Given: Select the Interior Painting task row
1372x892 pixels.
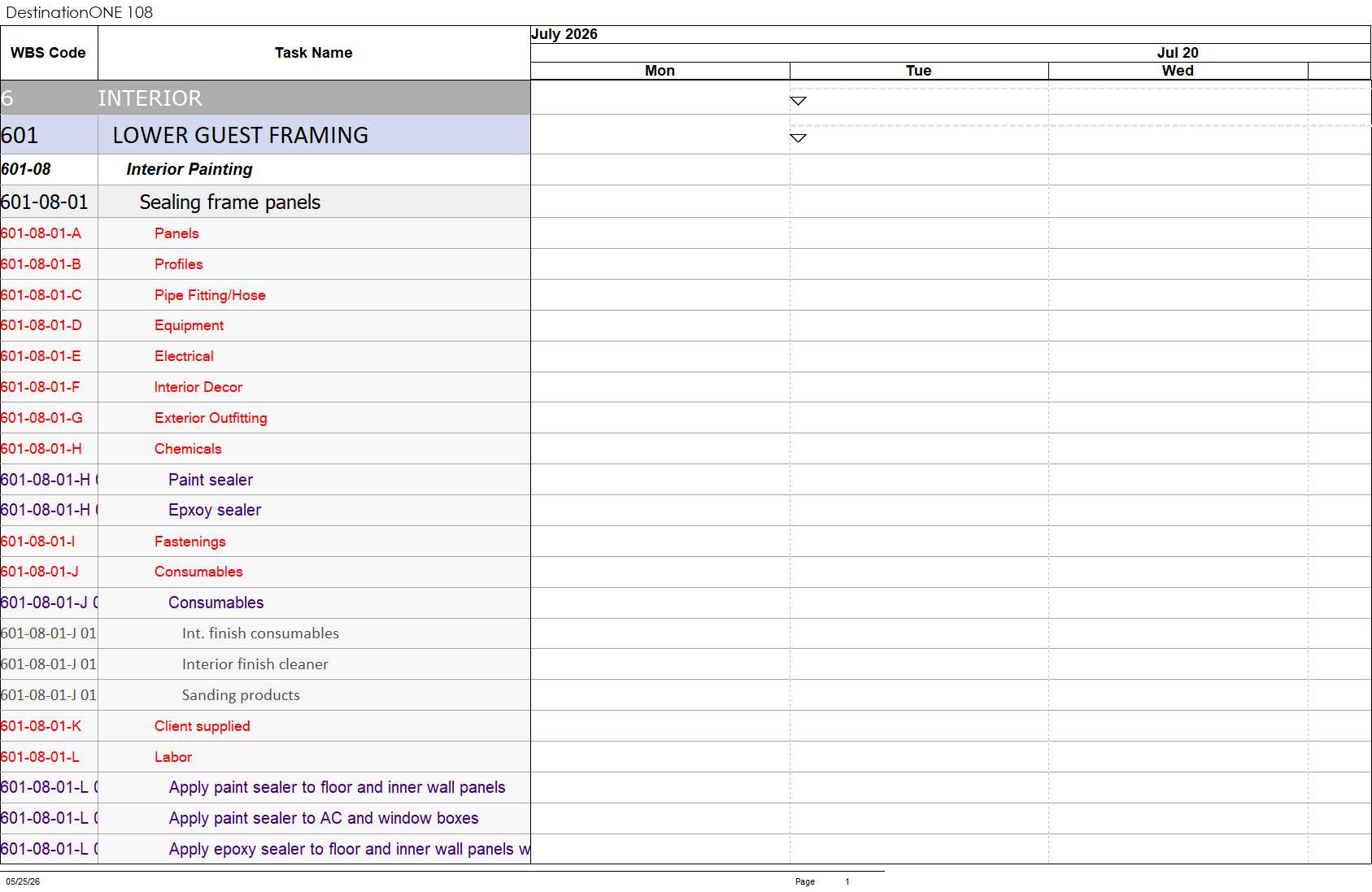Looking at the screenshot, I should tap(265, 169).
